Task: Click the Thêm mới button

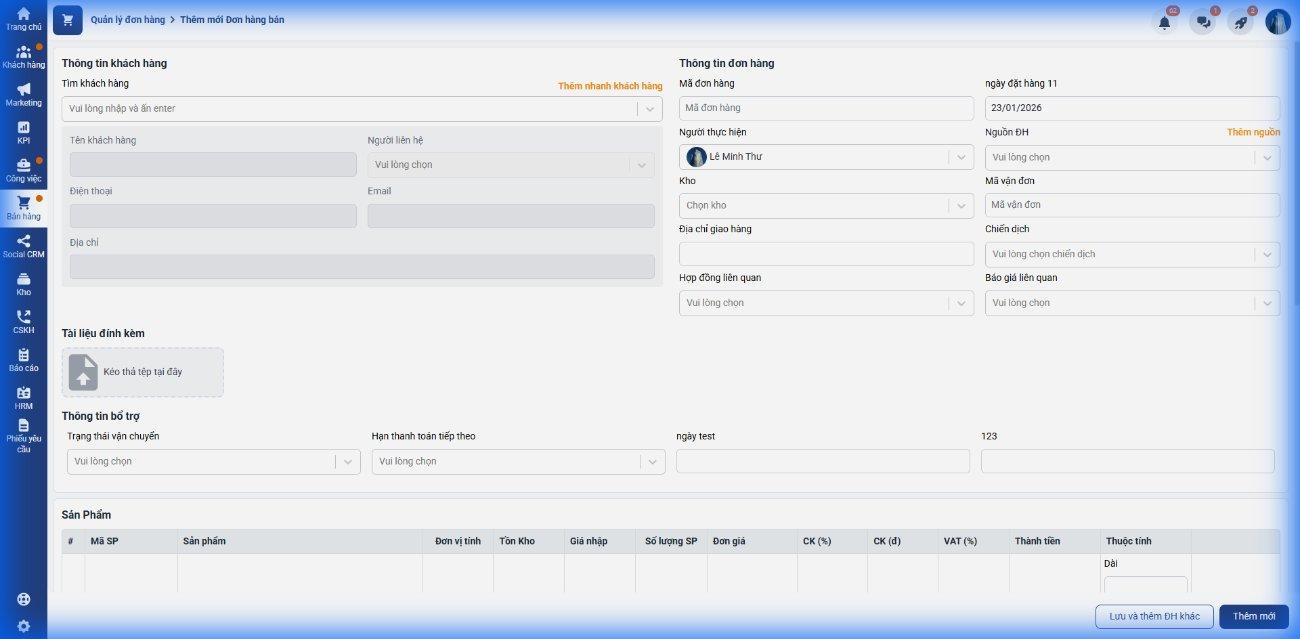Action: point(1253,616)
